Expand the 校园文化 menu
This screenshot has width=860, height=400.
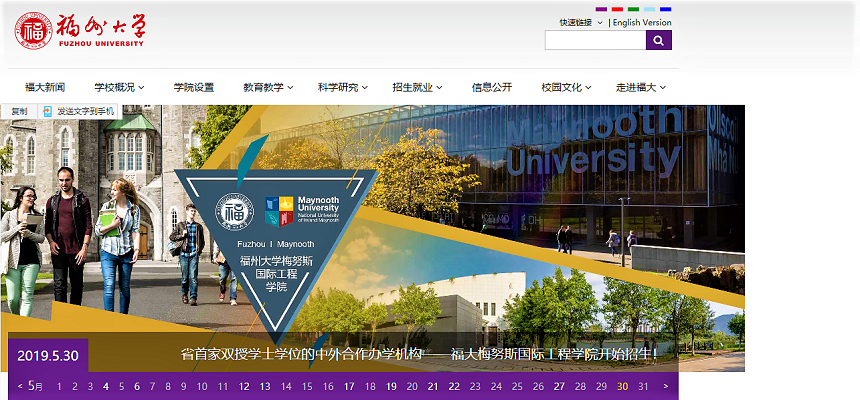(x=566, y=87)
